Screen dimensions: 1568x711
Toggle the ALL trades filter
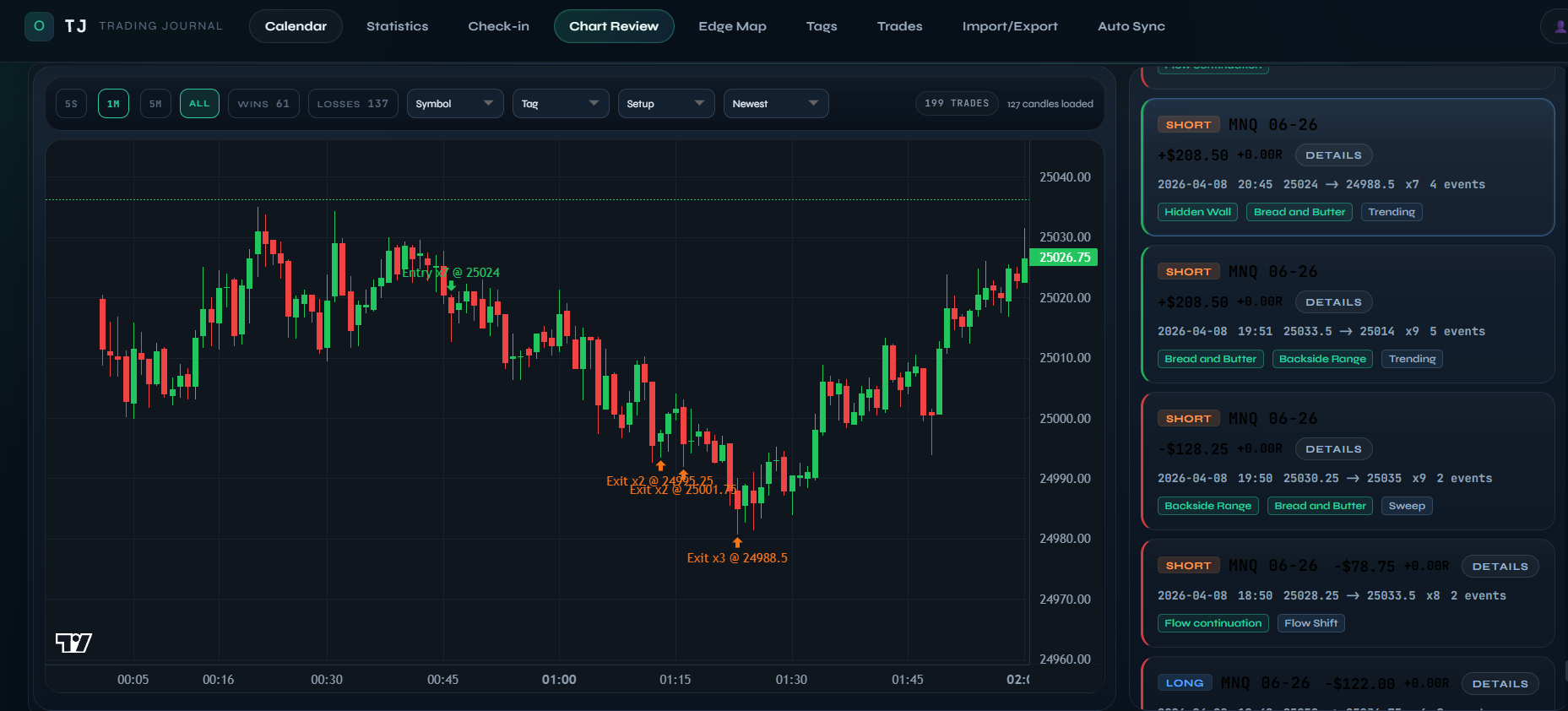tap(199, 104)
